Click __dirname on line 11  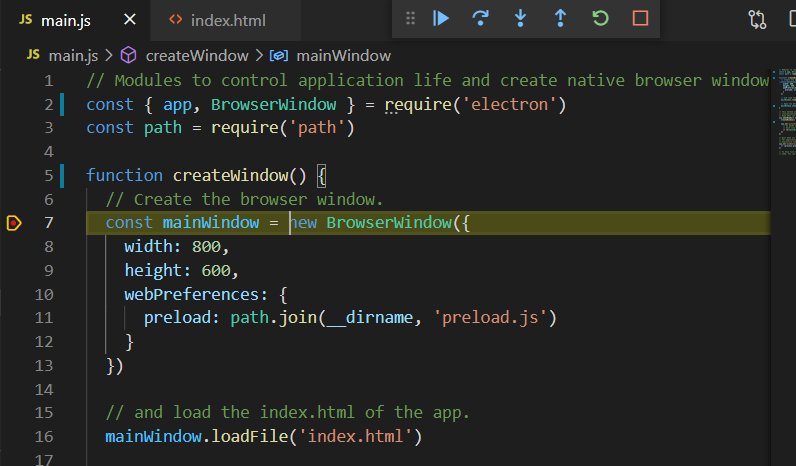point(370,318)
